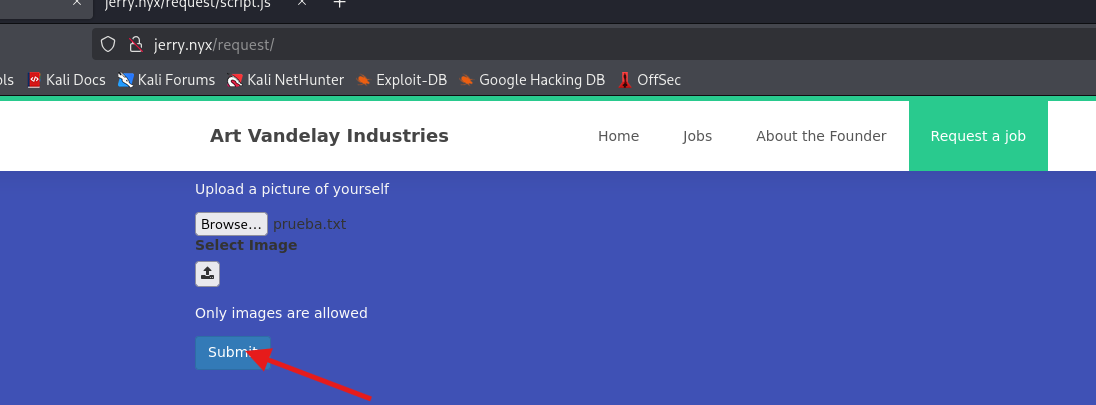Open the Google Hacking DB bookmark
Screen dimensions: 1096x405
(x=532, y=80)
